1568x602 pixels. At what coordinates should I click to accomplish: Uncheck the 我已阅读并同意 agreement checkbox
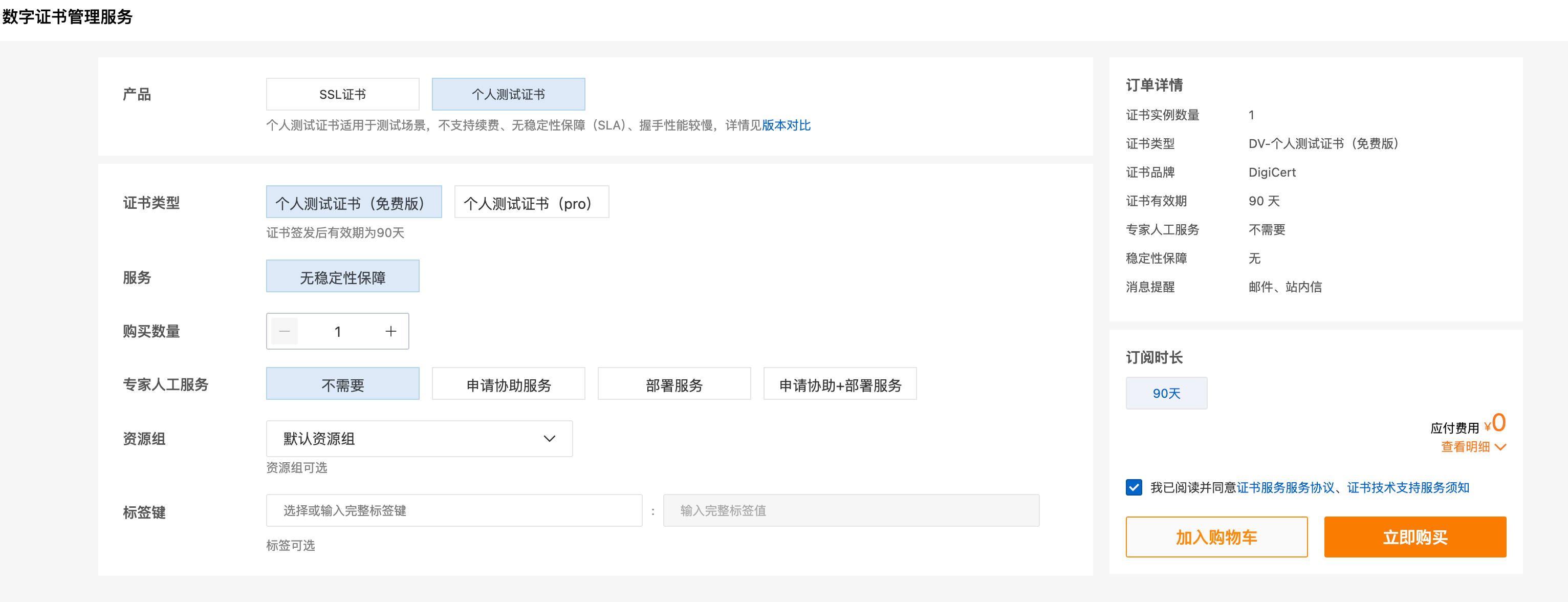click(x=1134, y=487)
